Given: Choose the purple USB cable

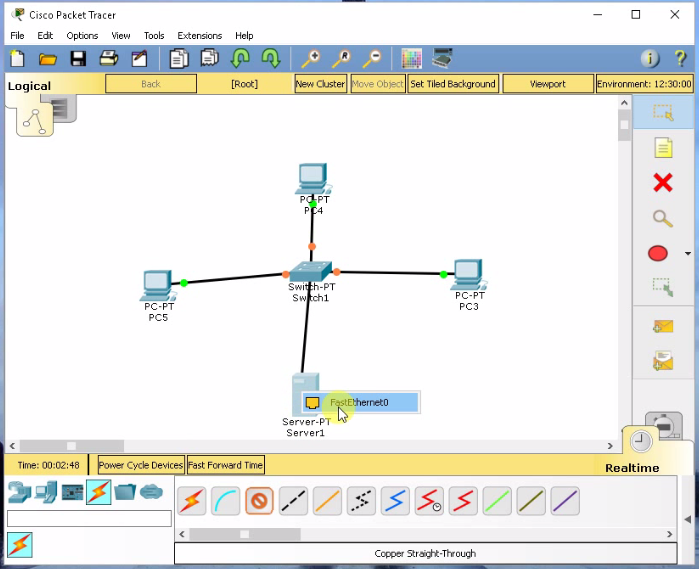Looking at the screenshot, I should 564,501.
